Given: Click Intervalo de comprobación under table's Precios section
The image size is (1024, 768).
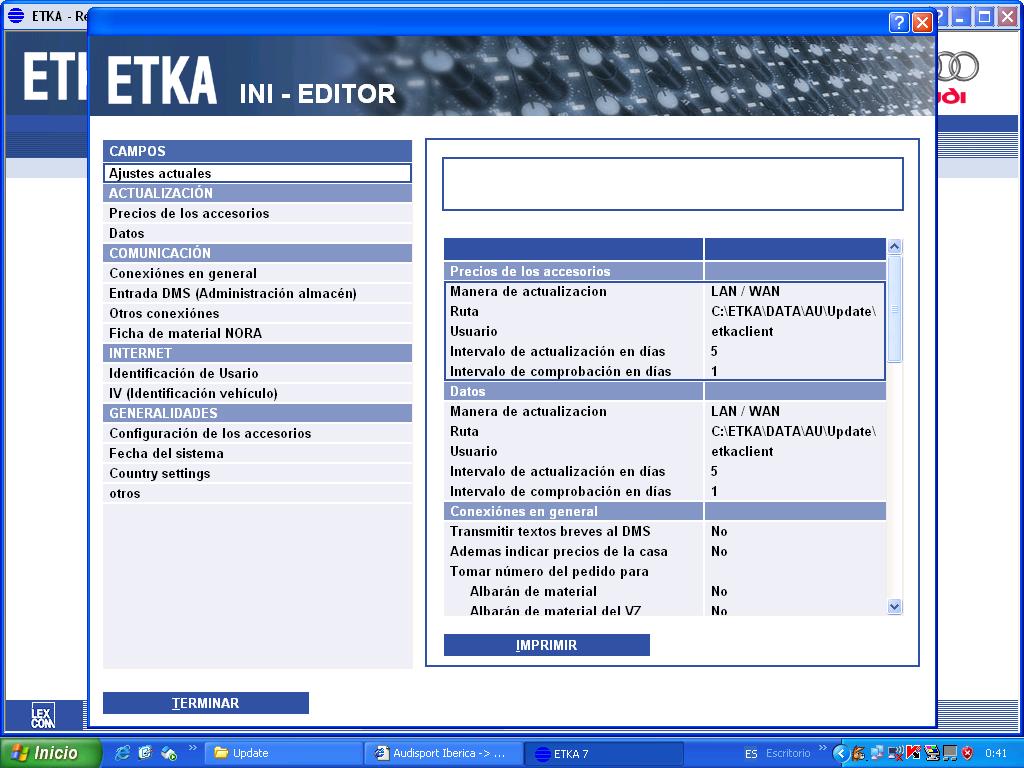Looking at the screenshot, I should pyautogui.click(x=665, y=372).
